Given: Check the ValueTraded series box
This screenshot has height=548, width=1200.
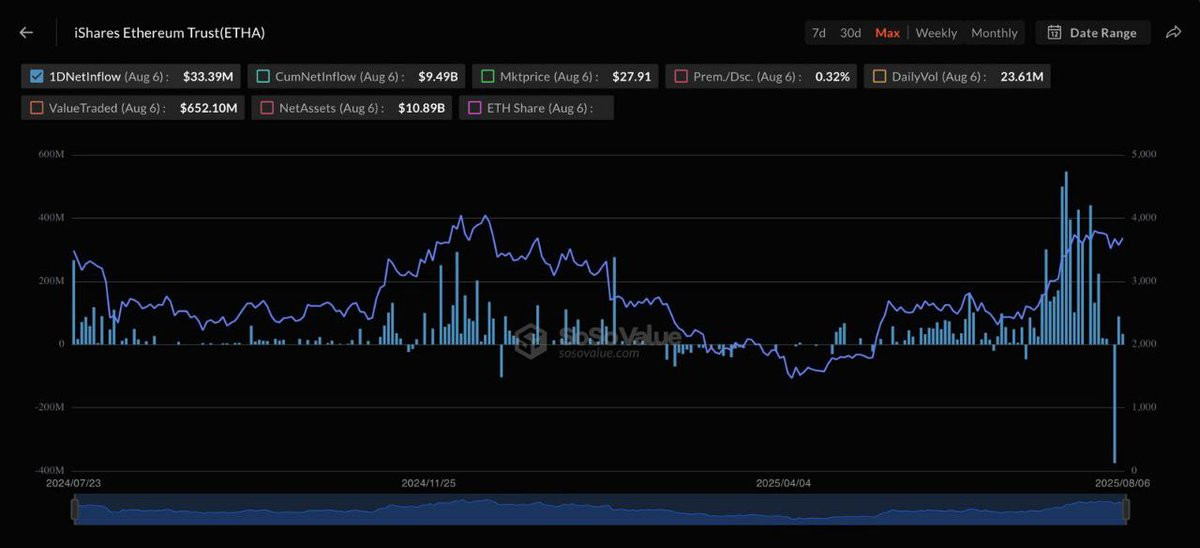Looking at the screenshot, I should coord(37,108).
